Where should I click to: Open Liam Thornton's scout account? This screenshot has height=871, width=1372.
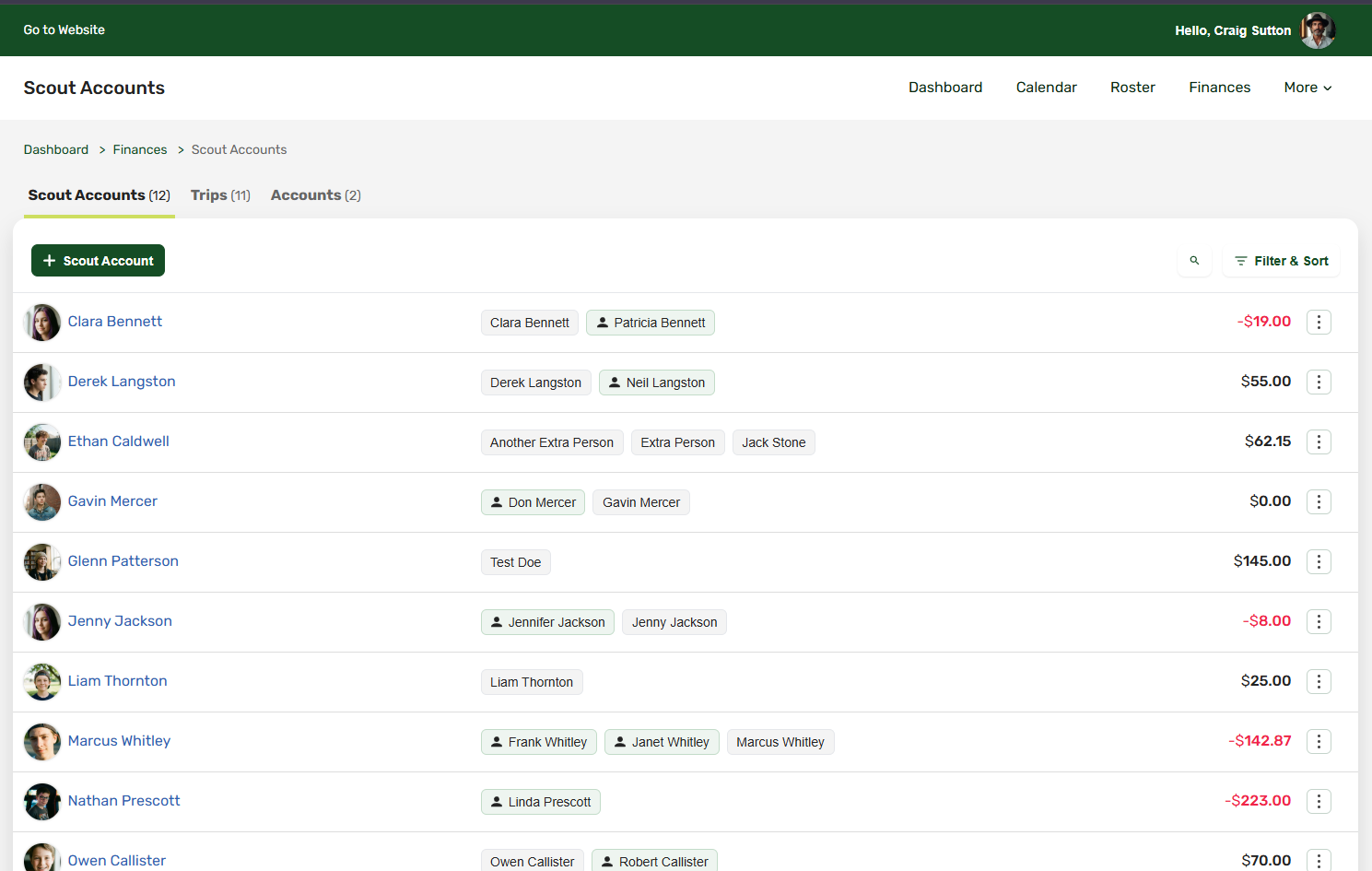click(118, 681)
